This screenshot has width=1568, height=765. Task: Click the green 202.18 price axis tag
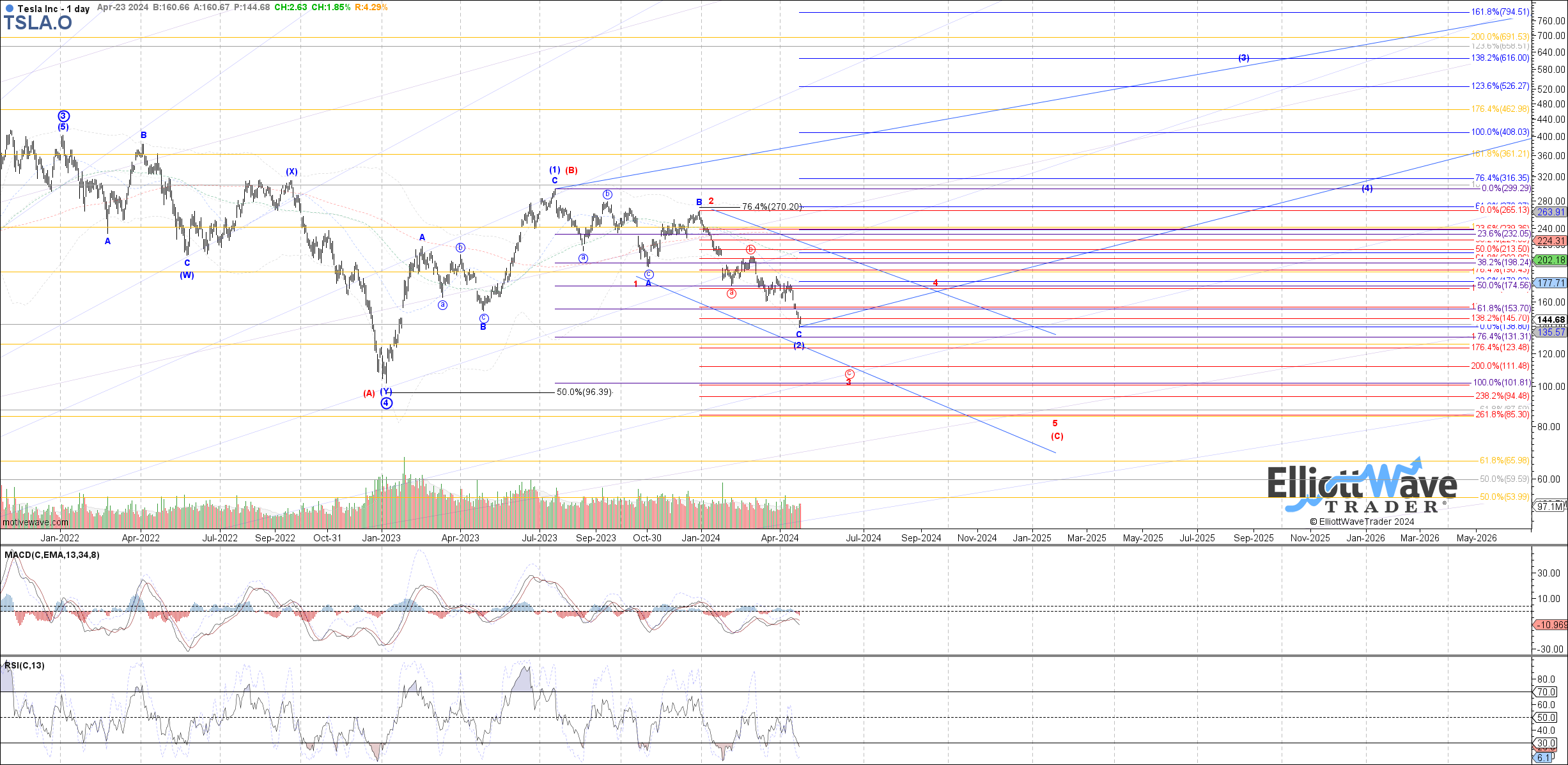click(1551, 260)
